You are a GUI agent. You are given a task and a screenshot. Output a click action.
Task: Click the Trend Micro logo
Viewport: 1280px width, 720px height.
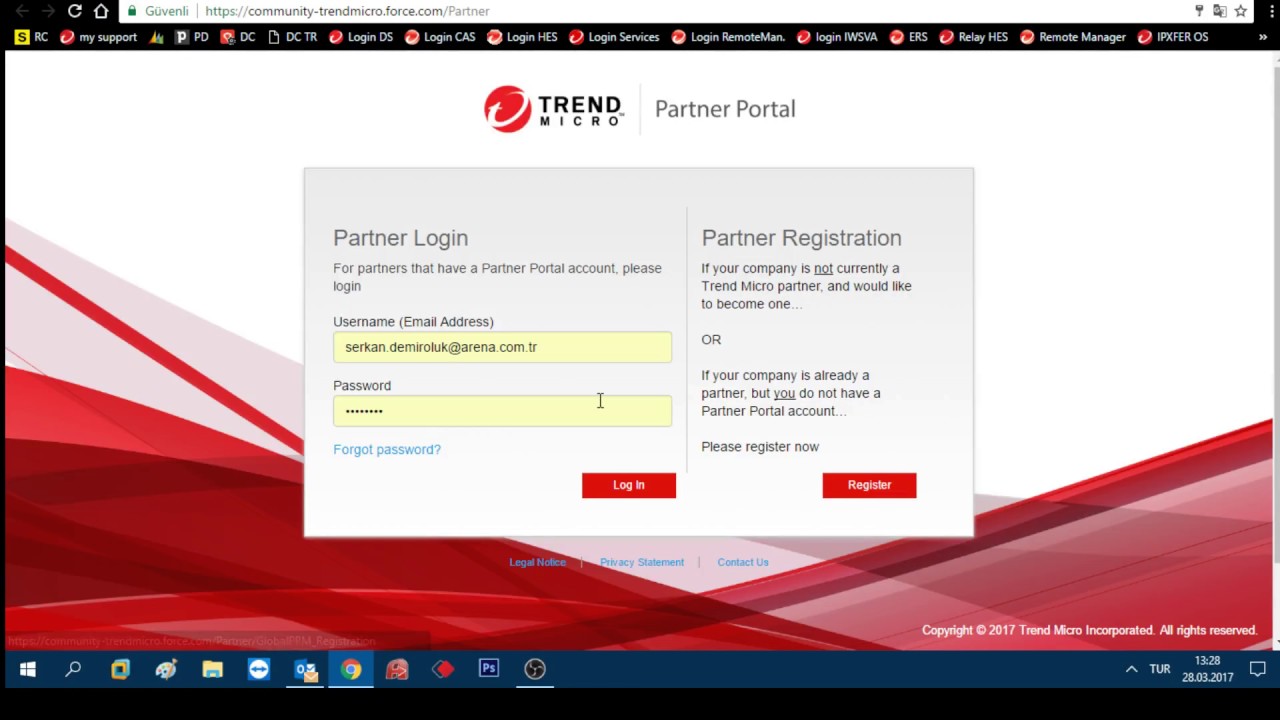pyautogui.click(x=553, y=109)
